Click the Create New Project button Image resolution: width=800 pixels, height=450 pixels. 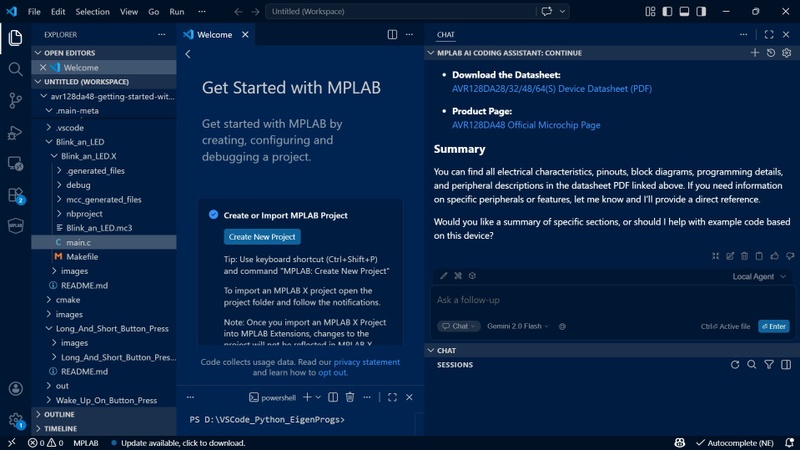click(262, 237)
